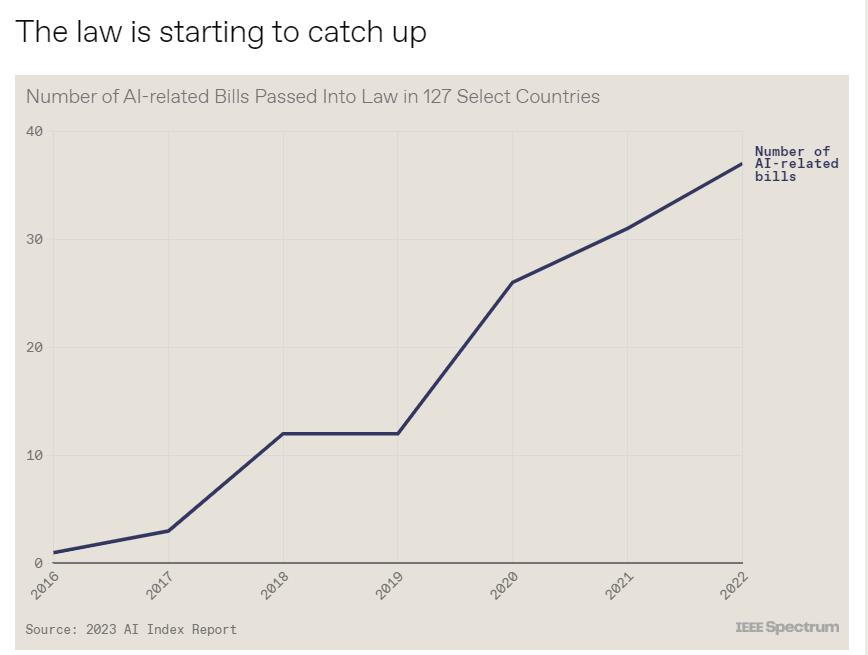
Task: Click the 20 y-axis label
Action: pos(34,347)
